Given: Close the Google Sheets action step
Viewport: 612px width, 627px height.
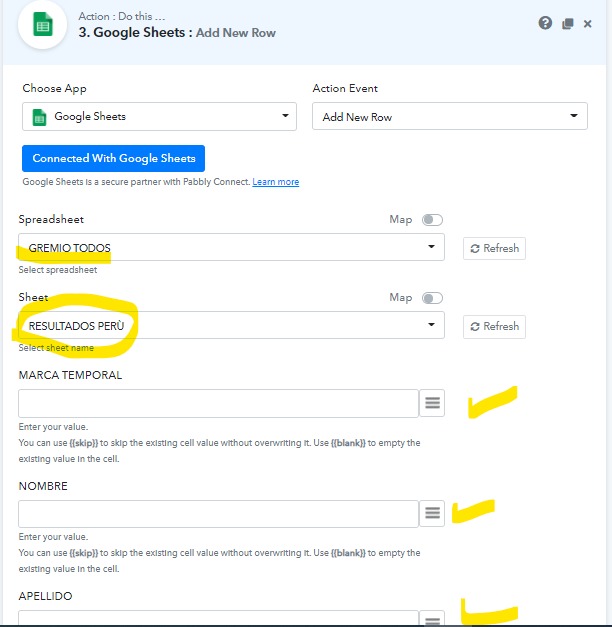Looking at the screenshot, I should coord(588,24).
